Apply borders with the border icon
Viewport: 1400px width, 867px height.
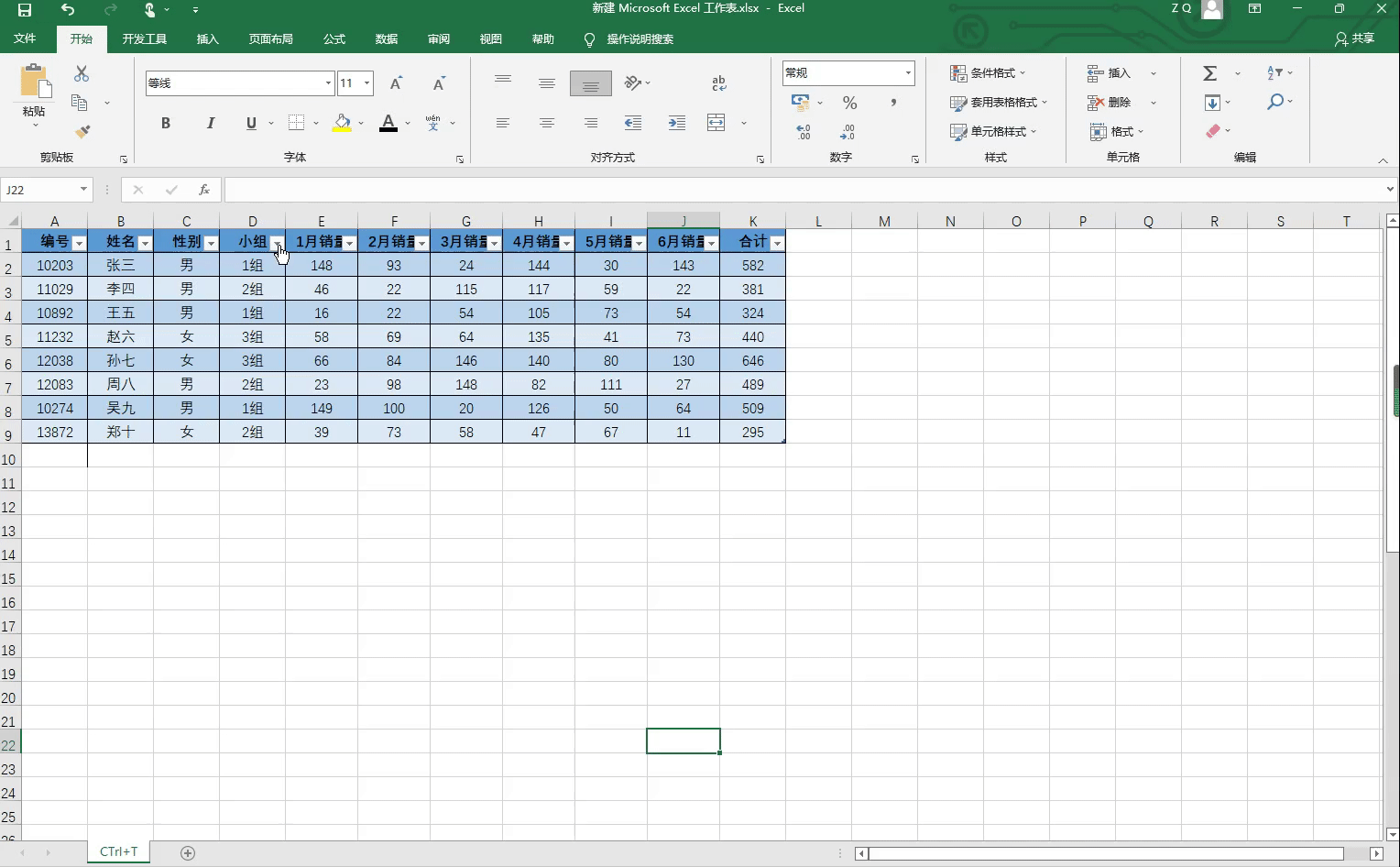[296, 123]
